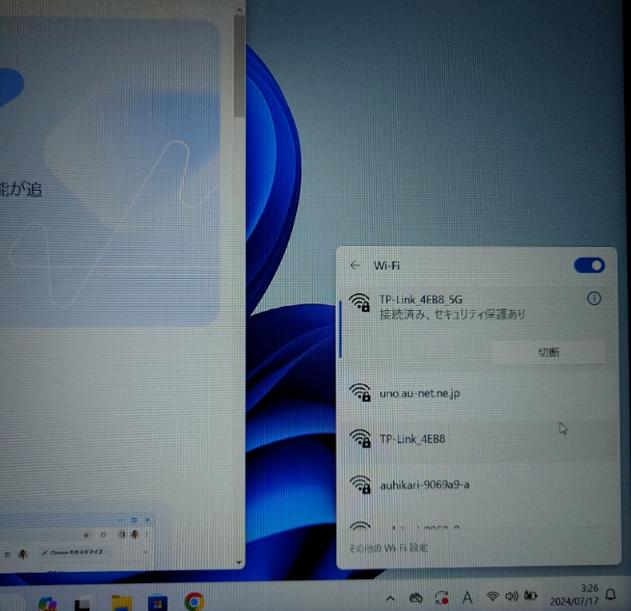The height and width of the screenshot is (611, 631).
Task: Open Copilot from the taskbar
Action: pos(47,604)
